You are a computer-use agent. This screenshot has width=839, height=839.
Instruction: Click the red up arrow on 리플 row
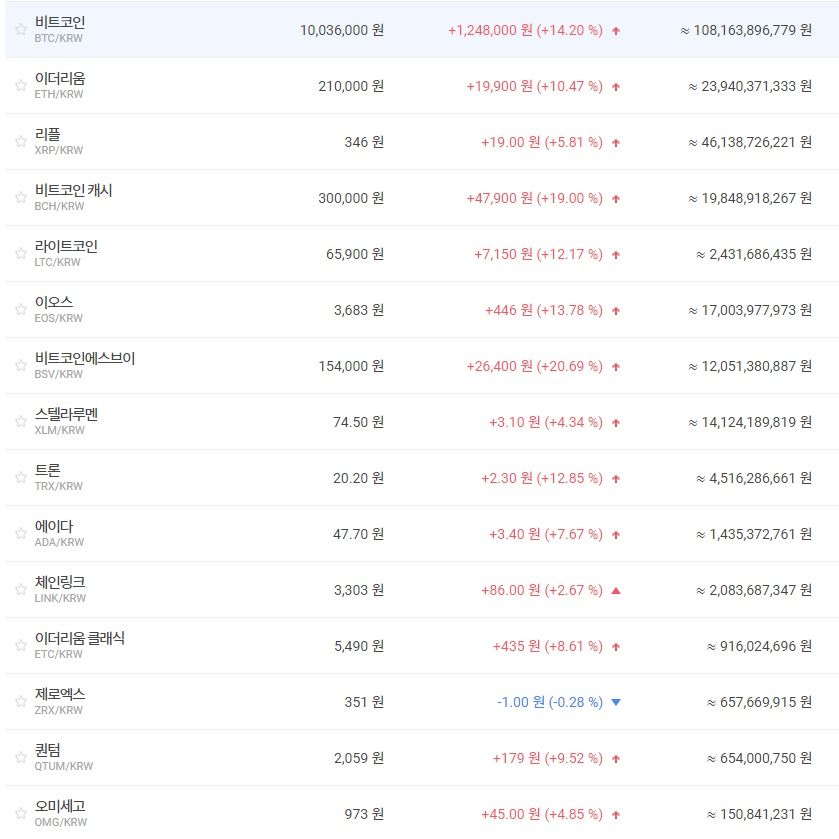[616, 143]
